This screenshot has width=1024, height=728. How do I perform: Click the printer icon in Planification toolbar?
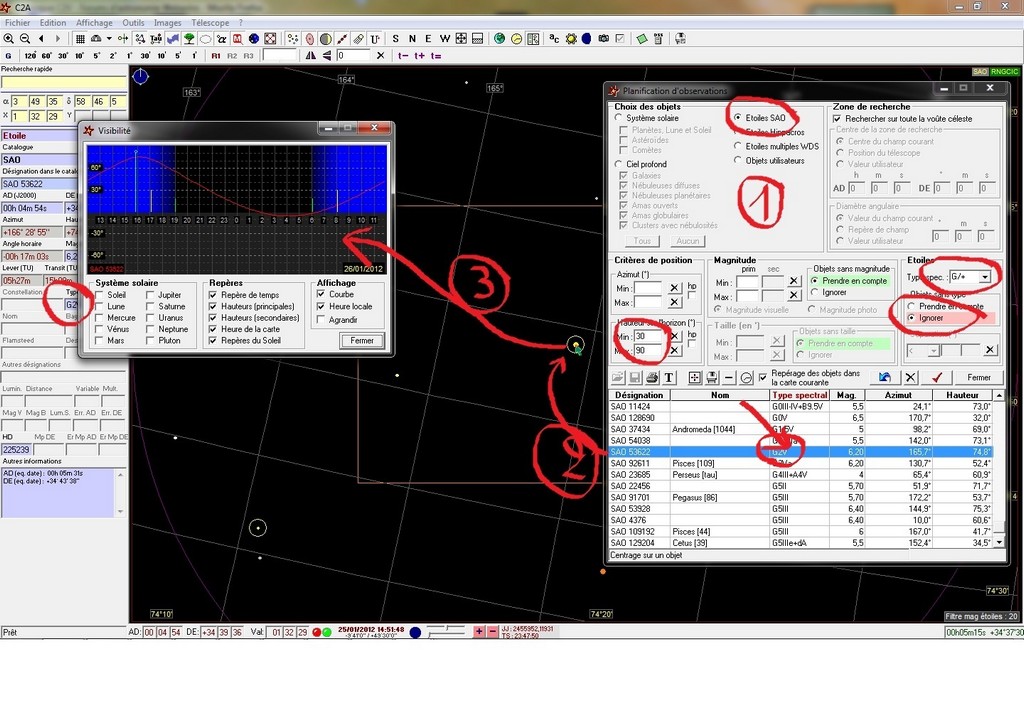tap(652, 377)
